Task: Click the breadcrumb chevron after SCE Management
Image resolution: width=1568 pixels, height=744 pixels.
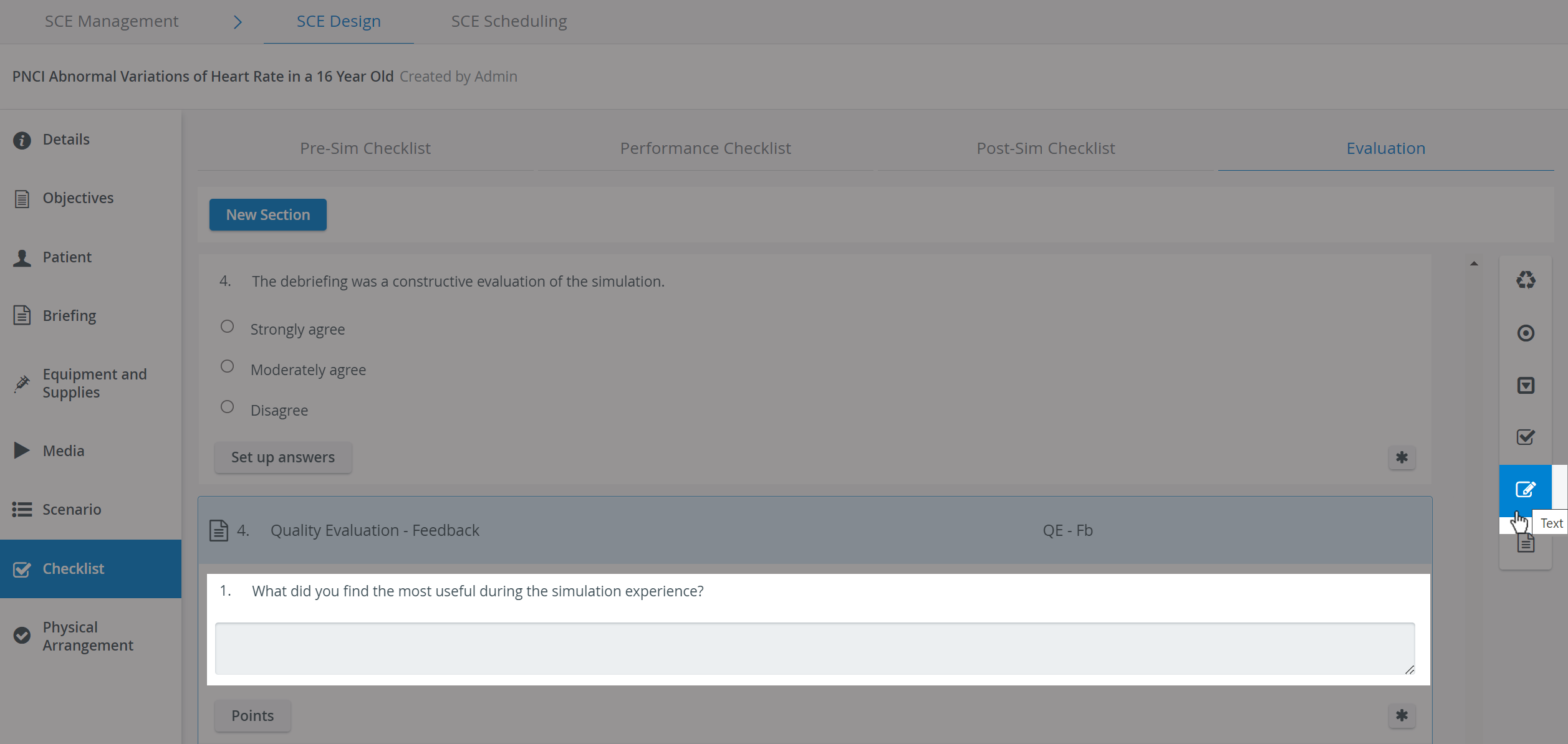Action: [x=238, y=22]
